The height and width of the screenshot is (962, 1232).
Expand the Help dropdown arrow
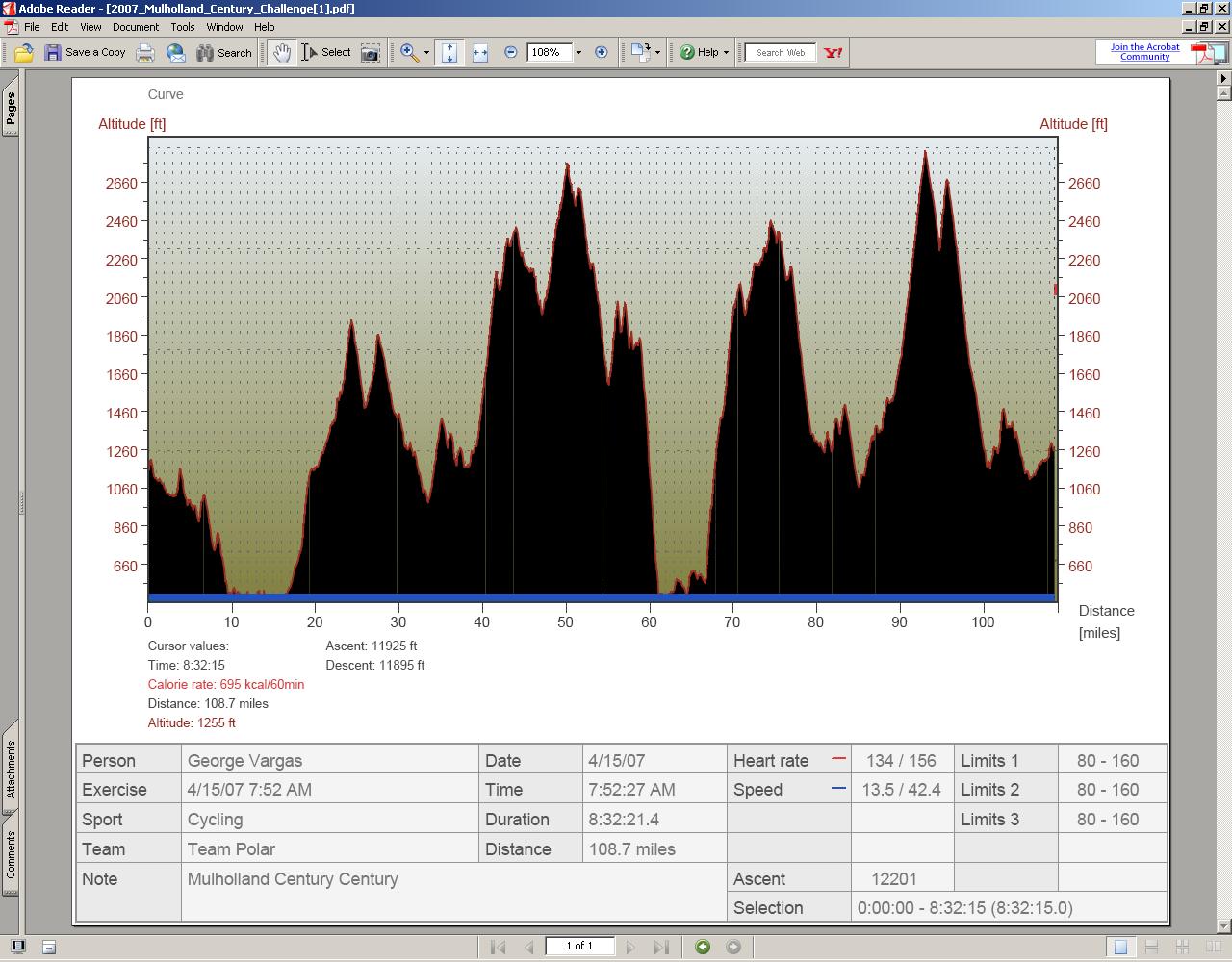pyautogui.click(x=726, y=53)
